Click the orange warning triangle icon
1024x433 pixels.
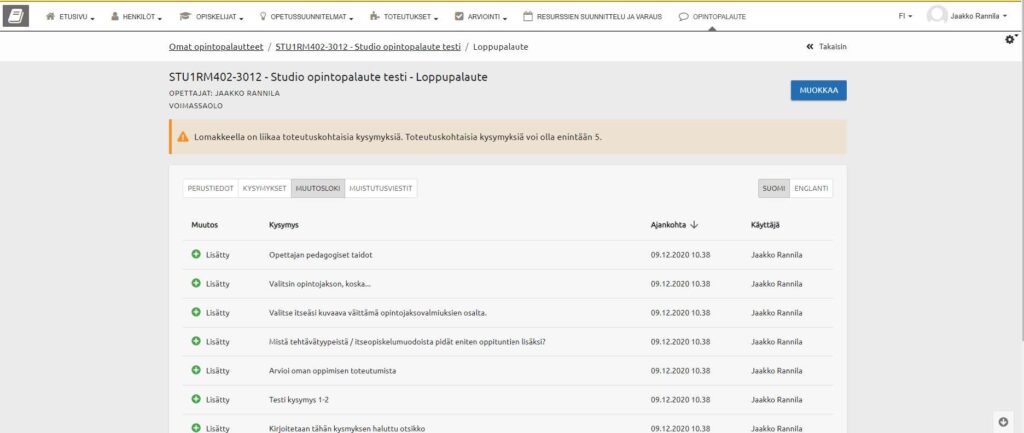point(183,137)
